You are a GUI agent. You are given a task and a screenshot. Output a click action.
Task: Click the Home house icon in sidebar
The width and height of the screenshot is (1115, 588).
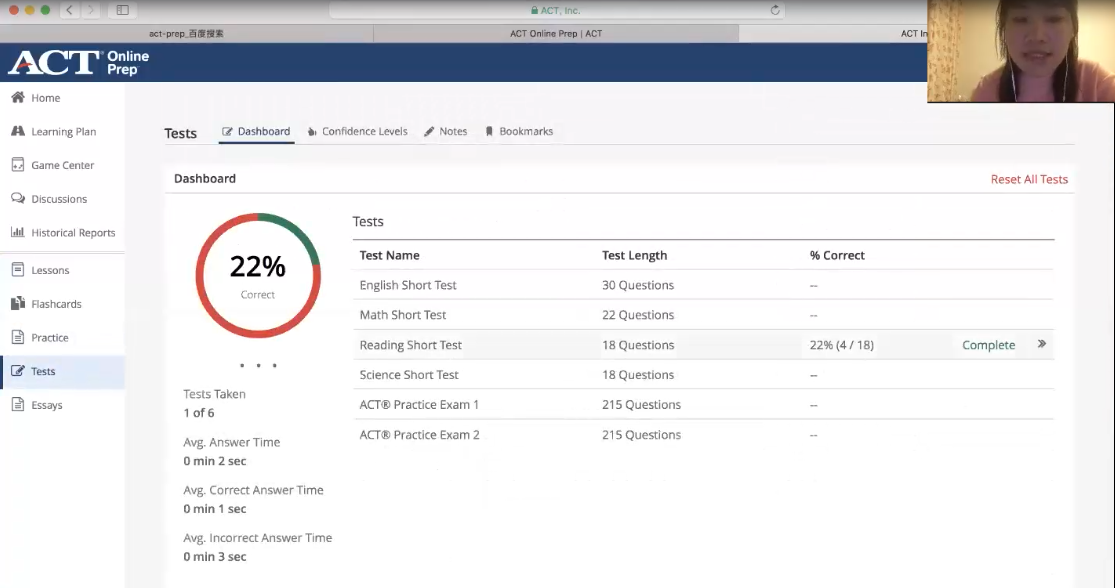[18, 97]
